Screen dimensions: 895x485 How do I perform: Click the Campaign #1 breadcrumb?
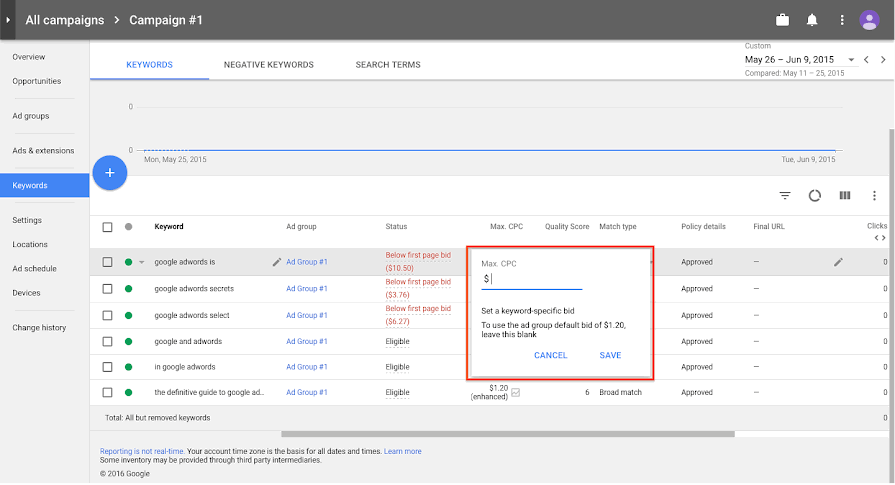(166, 20)
